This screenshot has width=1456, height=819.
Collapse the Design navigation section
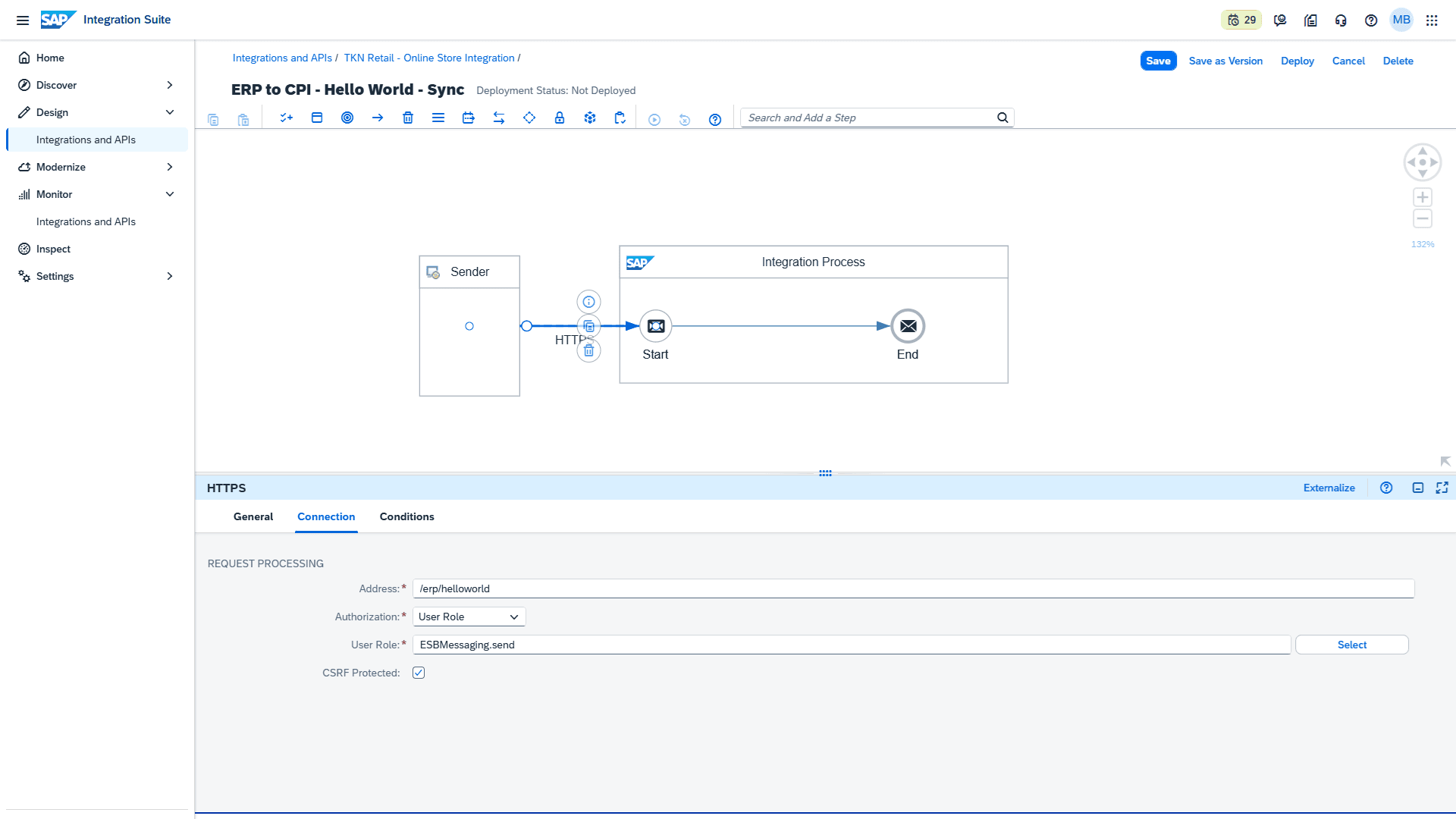pyautogui.click(x=170, y=112)
